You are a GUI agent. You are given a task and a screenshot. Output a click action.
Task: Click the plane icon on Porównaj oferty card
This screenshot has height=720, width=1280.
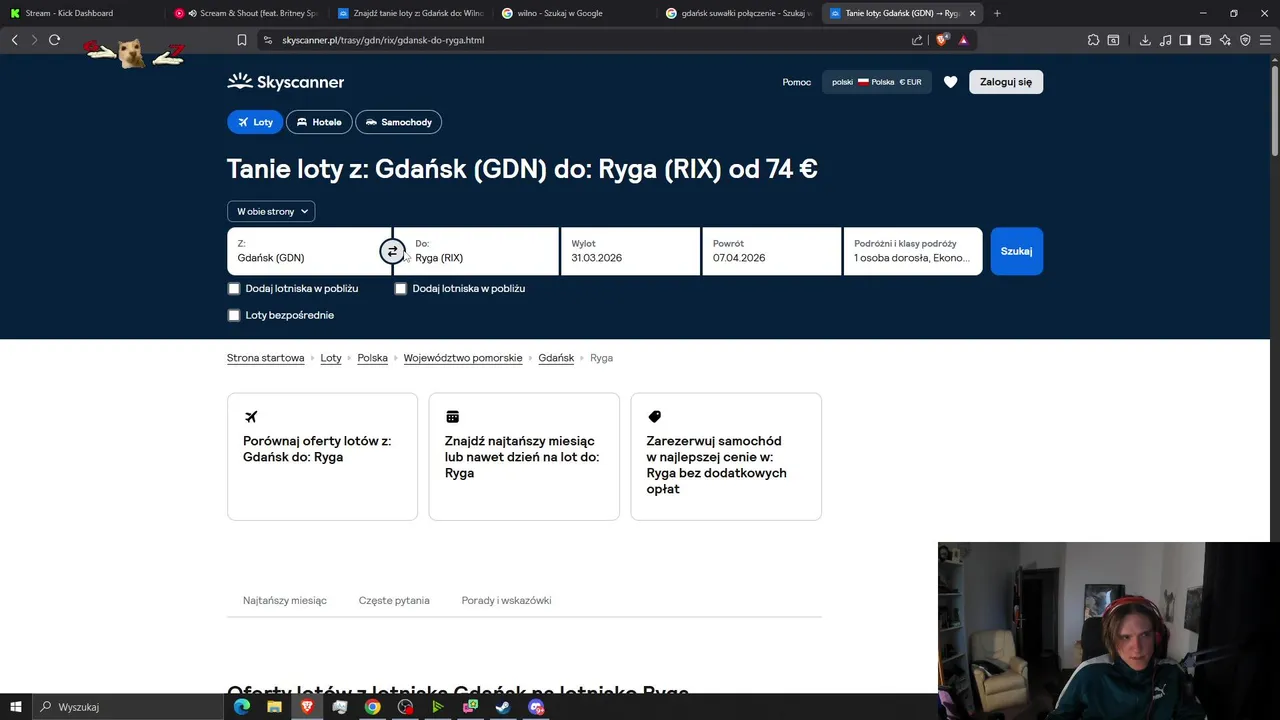[x=251, y=416]
